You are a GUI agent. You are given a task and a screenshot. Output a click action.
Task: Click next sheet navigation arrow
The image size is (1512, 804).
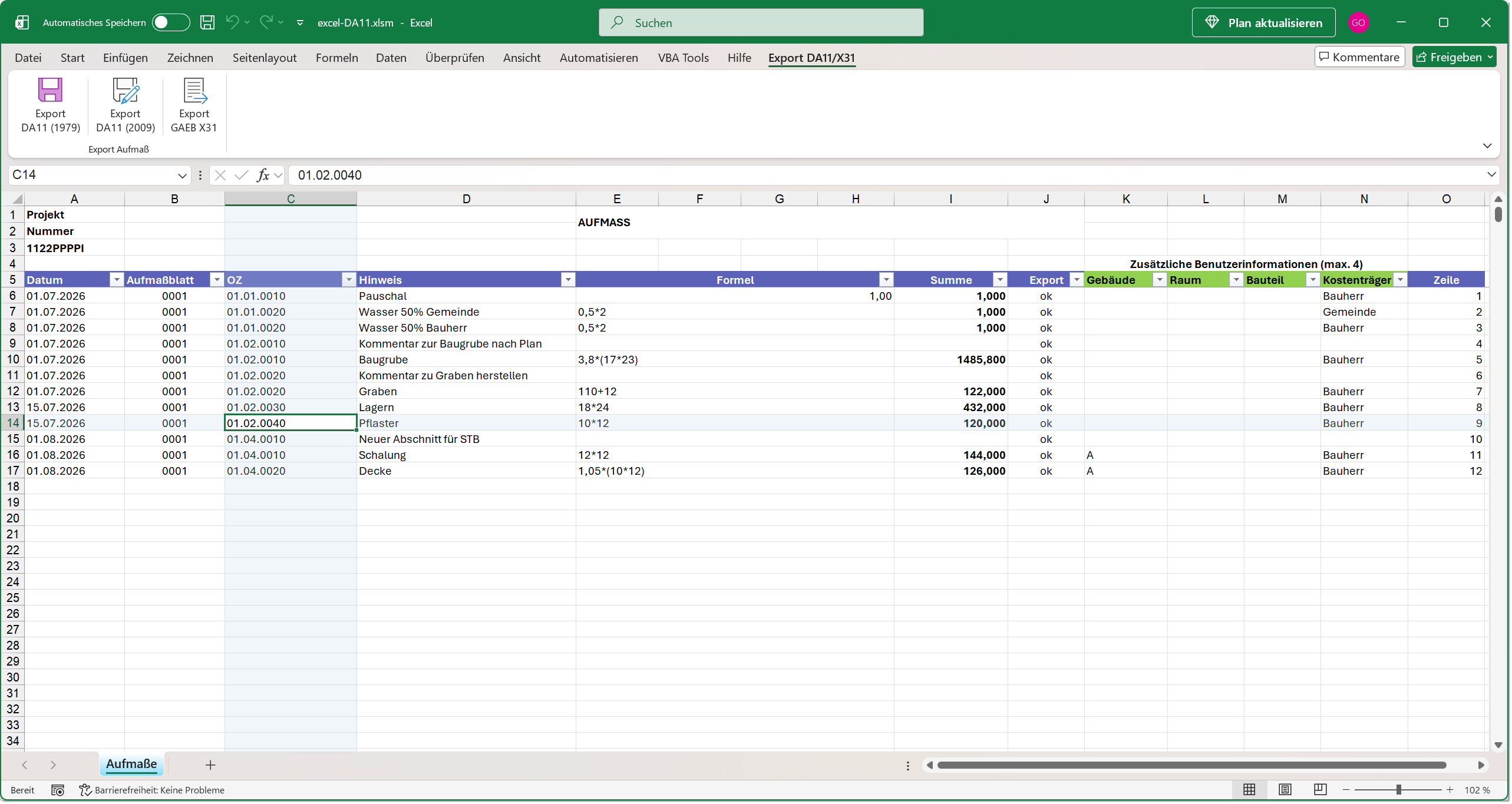tap(53, 765)
